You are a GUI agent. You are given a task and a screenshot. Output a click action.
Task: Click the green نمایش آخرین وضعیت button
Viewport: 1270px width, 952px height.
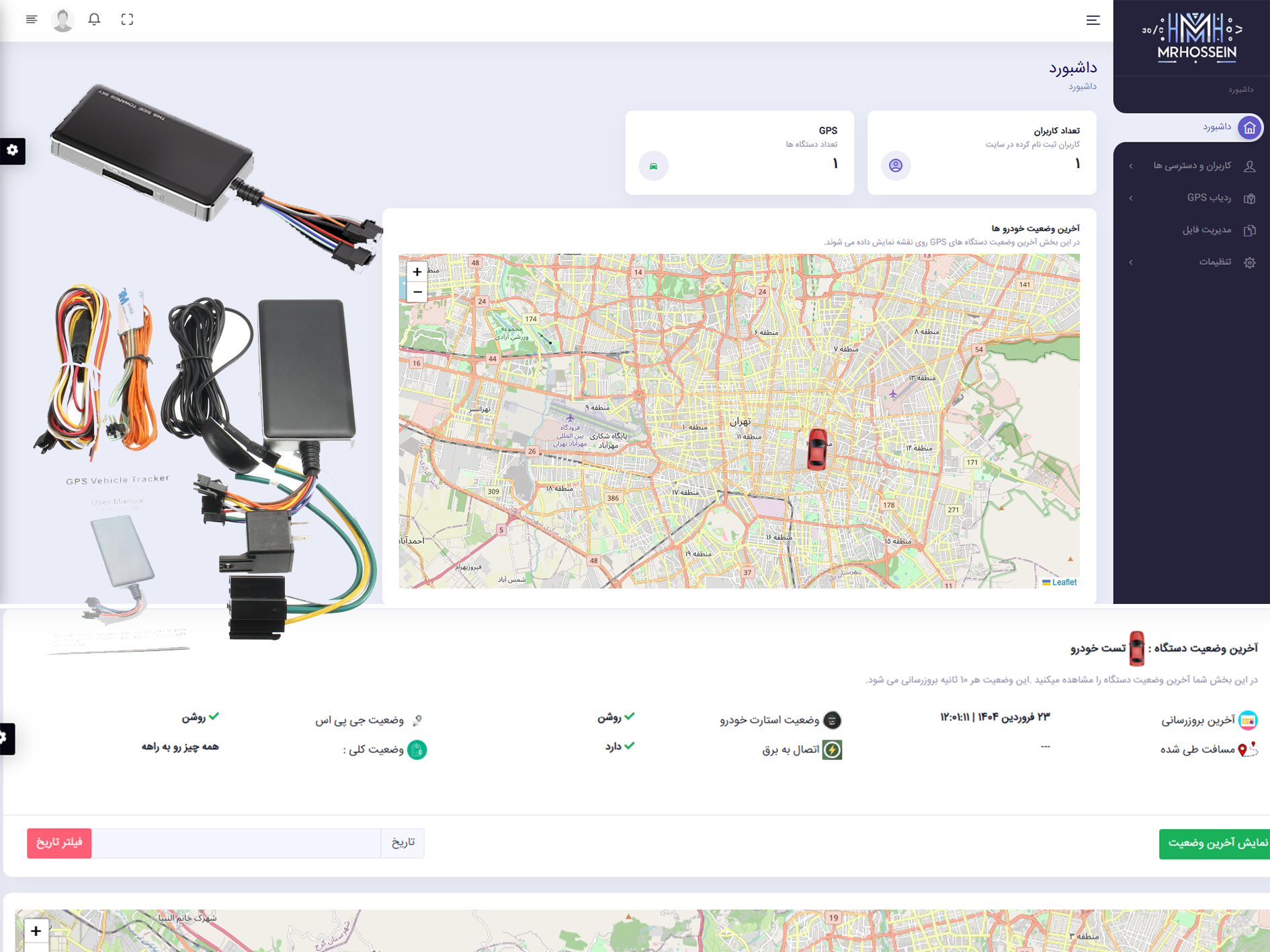[1215, 843]
